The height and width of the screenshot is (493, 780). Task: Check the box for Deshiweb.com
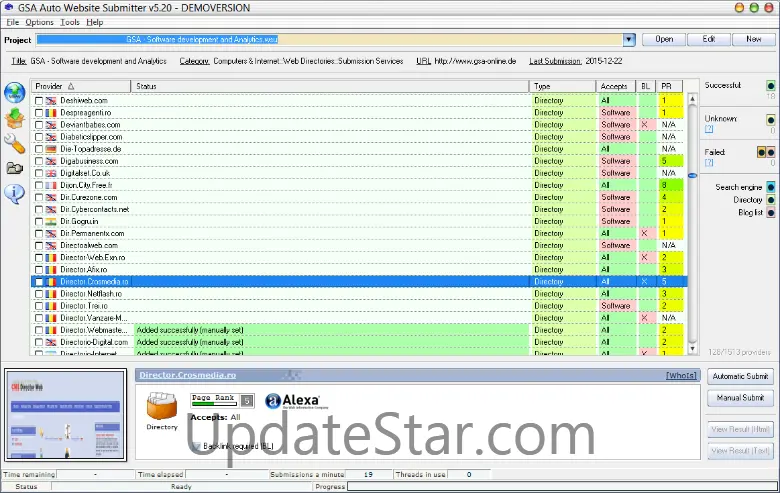[39, 100]
